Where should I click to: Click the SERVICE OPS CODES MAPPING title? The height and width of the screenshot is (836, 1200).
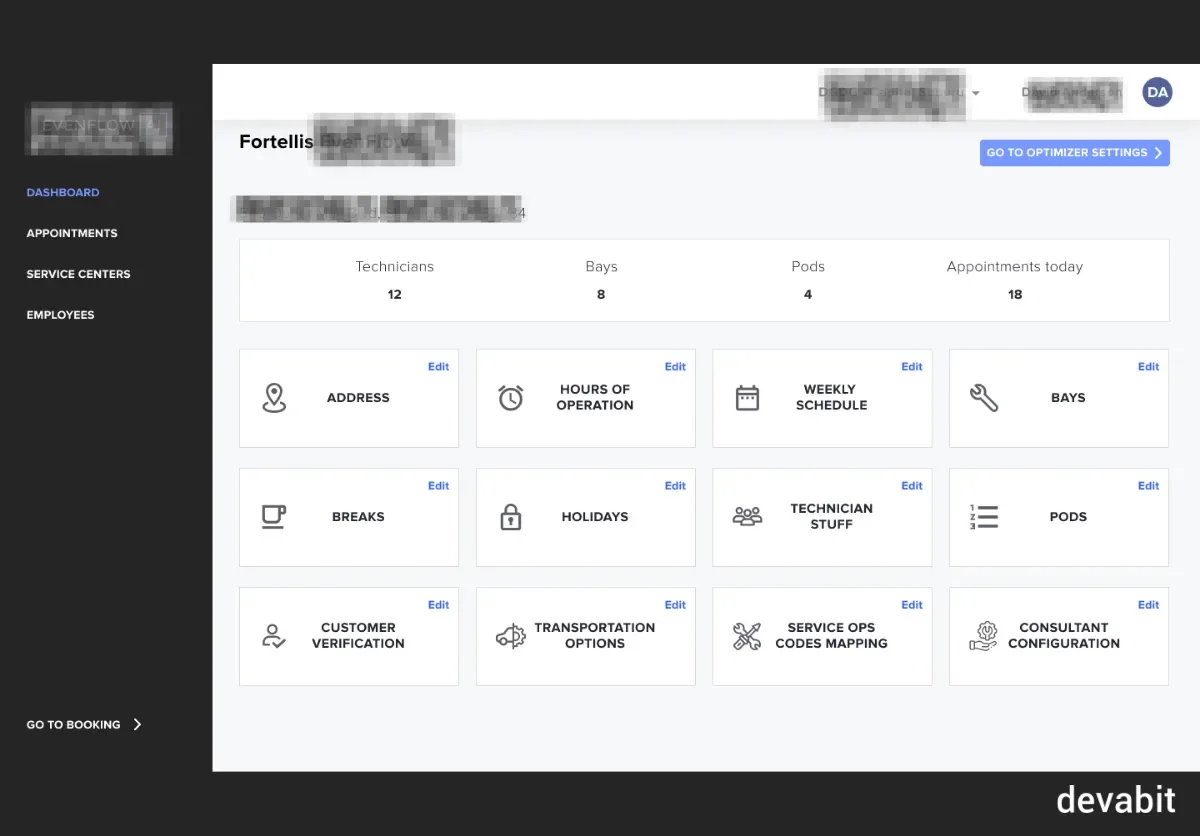click(x=831, y=636)
